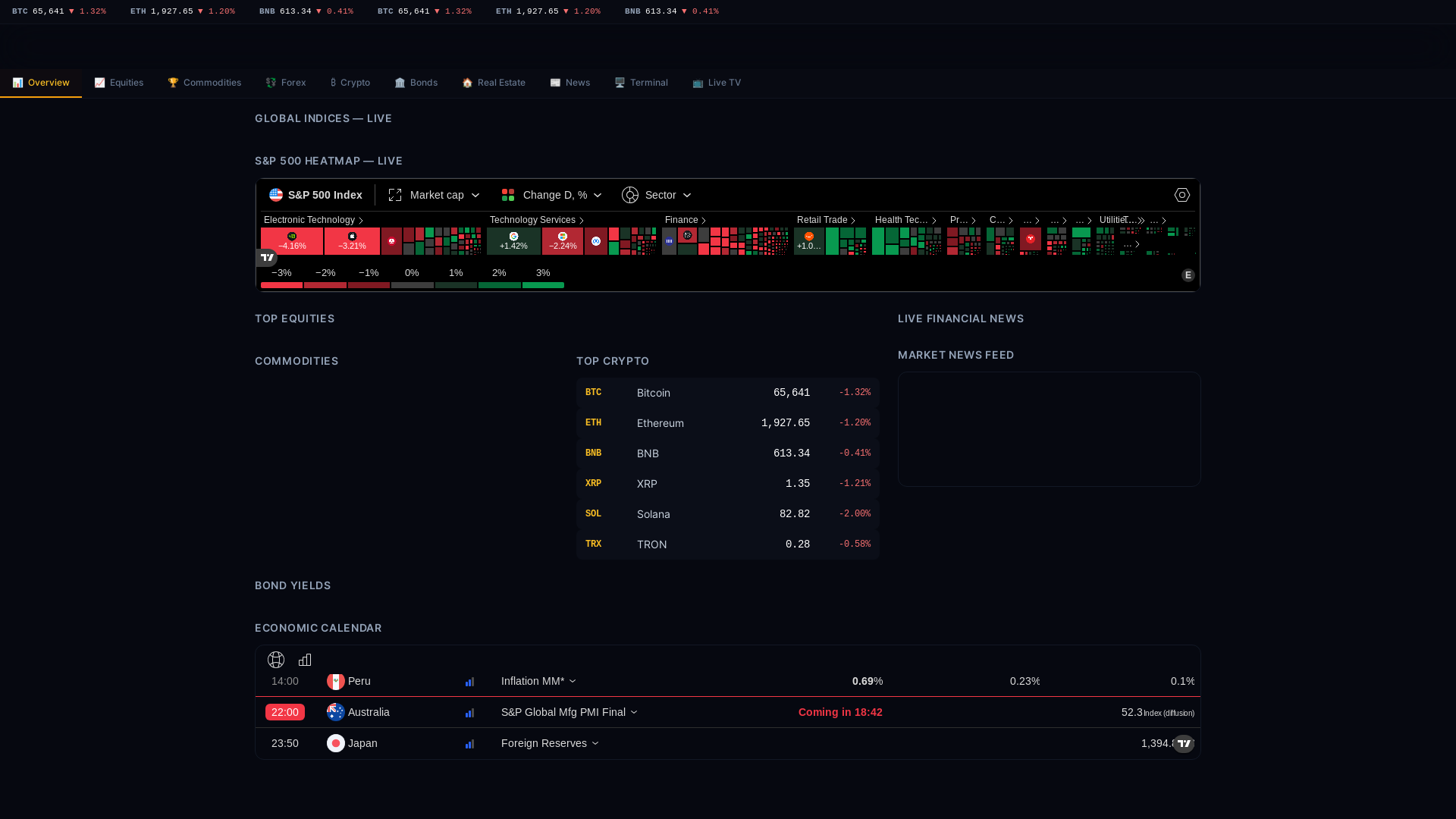Switch to the Bonds tab

click(416, 83)
